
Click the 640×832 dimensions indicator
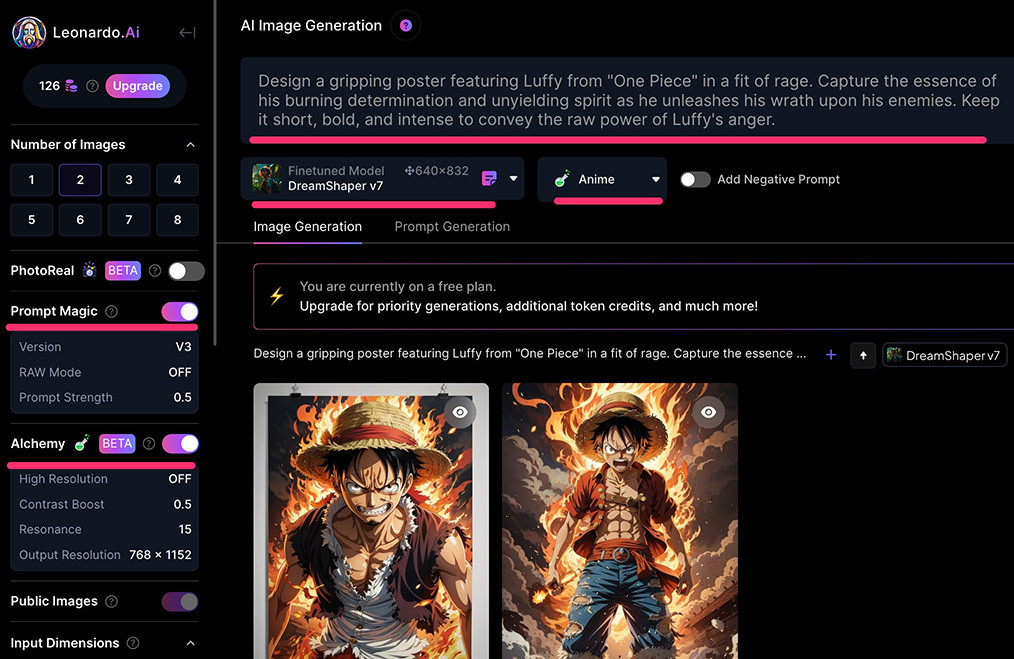[x=437, y=171]
